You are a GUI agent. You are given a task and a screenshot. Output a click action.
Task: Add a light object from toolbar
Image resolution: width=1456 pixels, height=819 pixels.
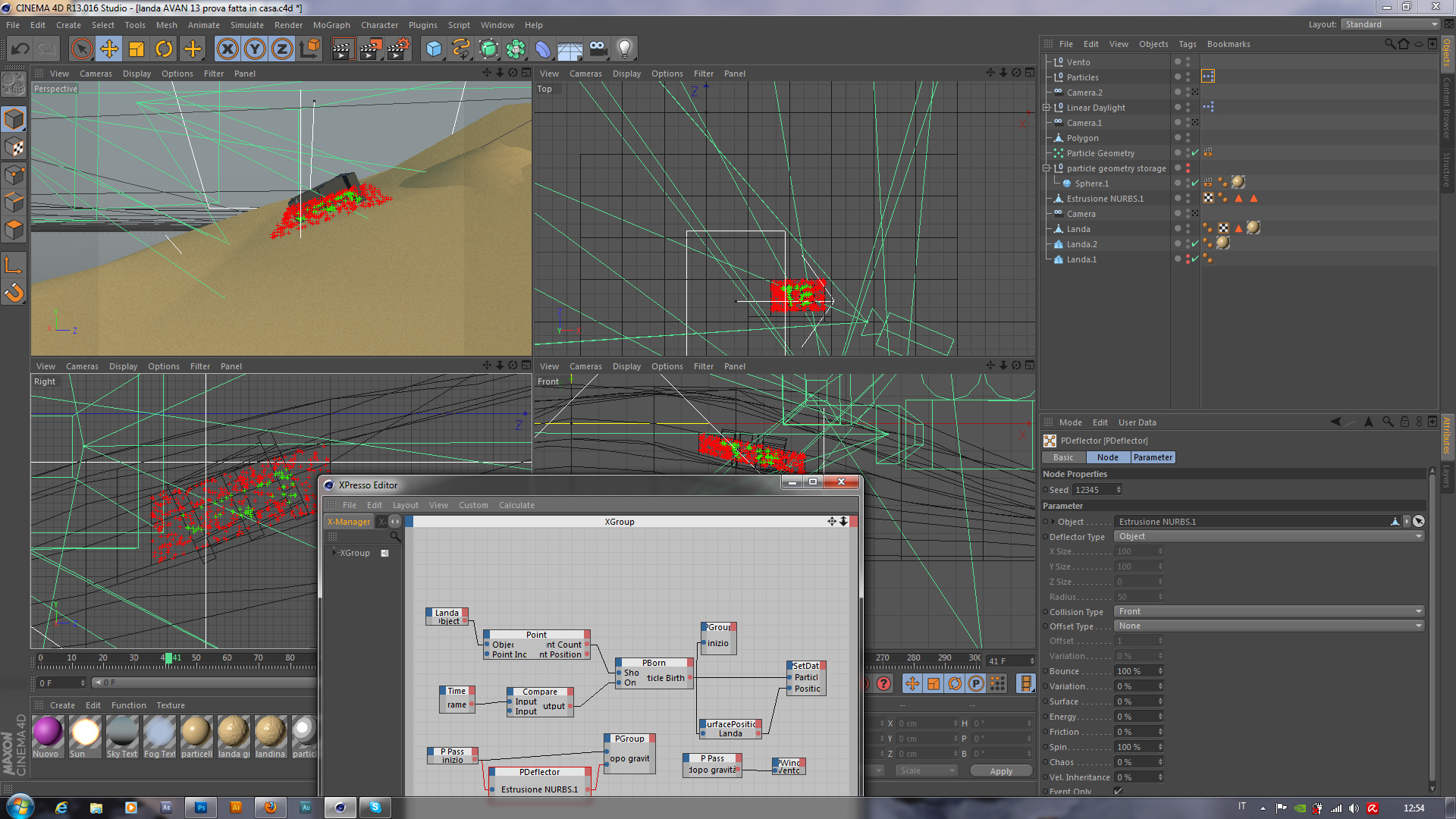(624, 49)
